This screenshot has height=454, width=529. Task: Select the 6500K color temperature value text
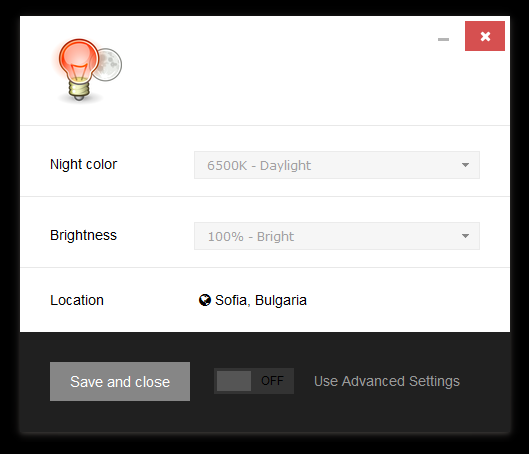click(227, 166)
